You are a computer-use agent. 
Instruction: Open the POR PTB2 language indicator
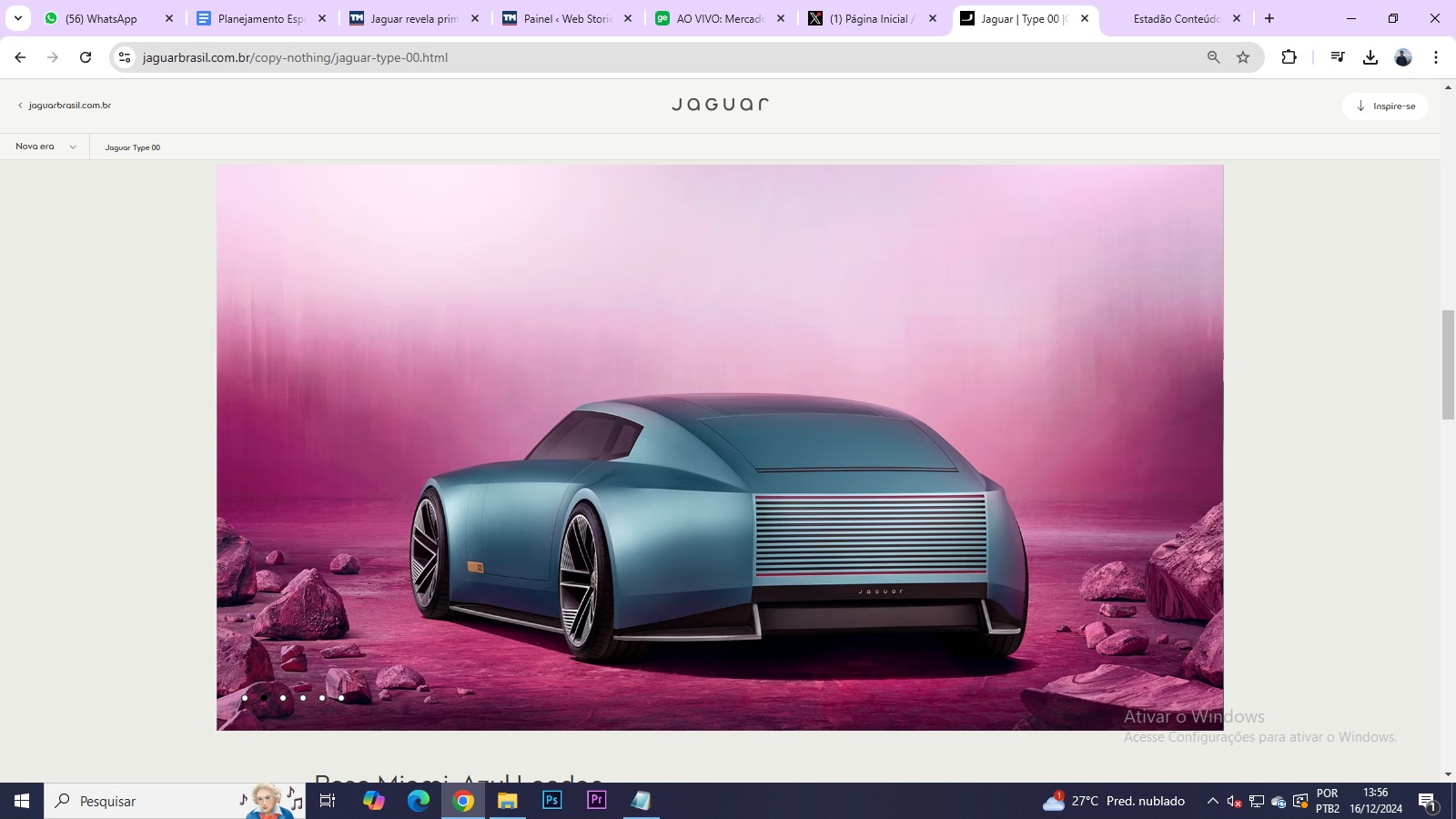point(1328,801)
